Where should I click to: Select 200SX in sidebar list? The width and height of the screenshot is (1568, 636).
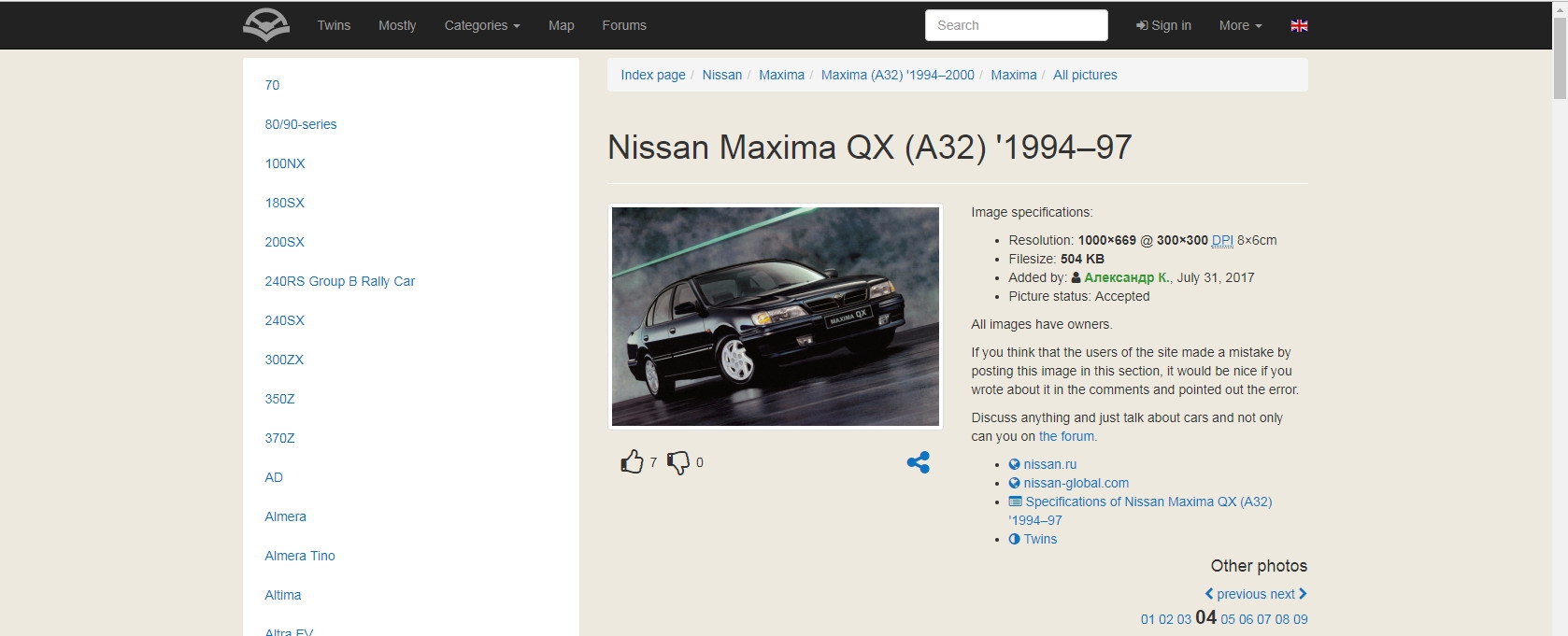pos(285,242)
